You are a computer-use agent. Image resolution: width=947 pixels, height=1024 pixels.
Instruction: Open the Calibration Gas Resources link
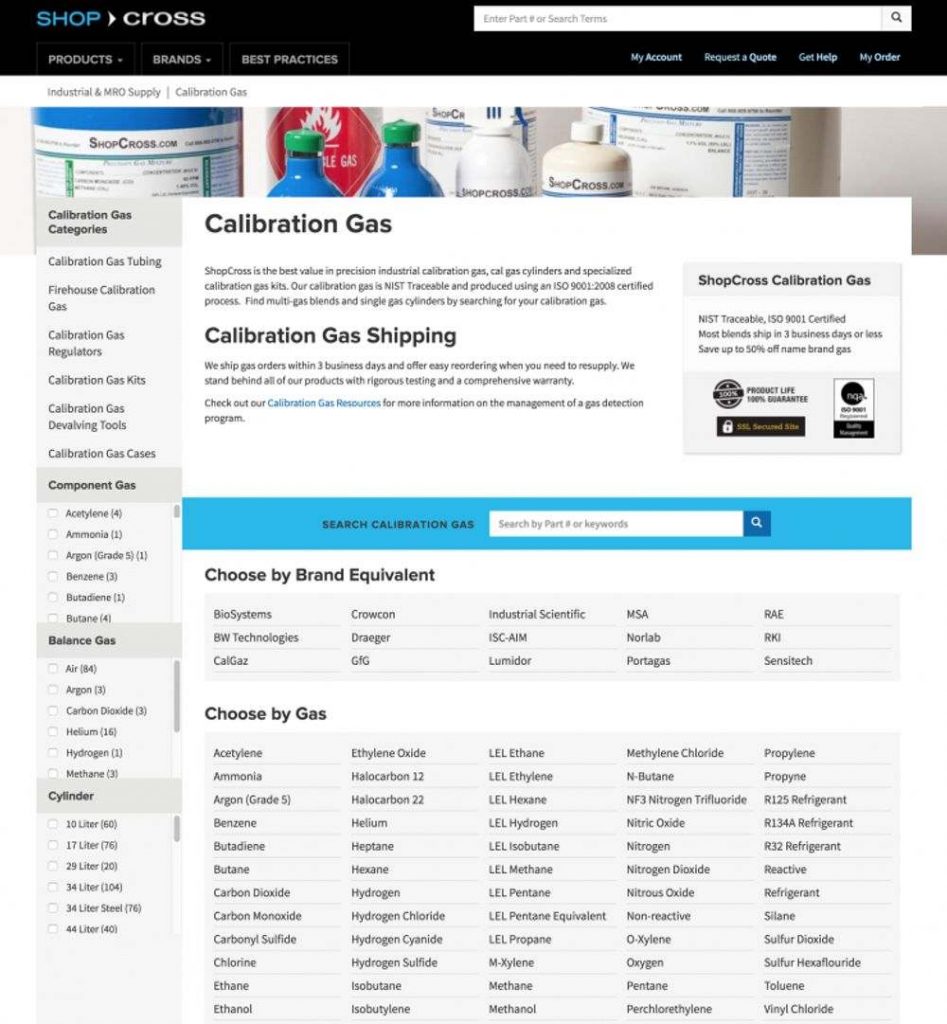point(324,403)
